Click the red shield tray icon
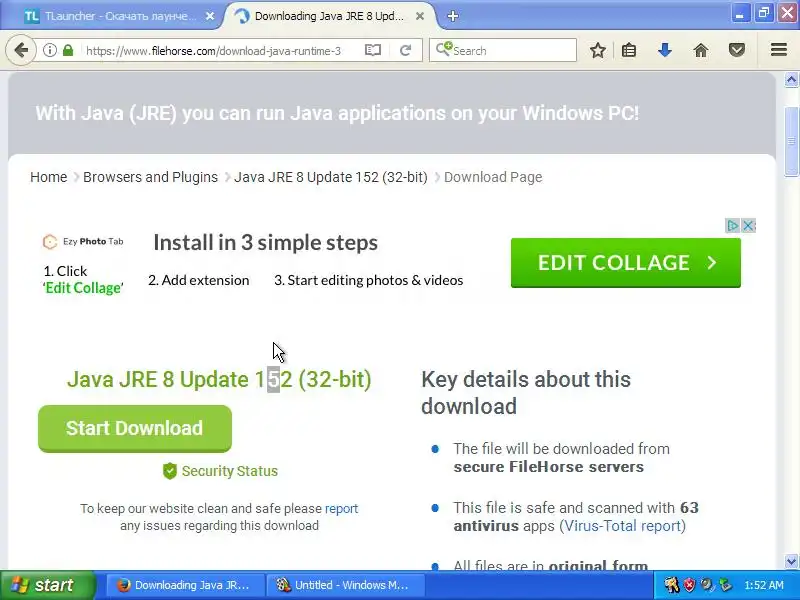Image resolution: width=800 pixels, height=600 pixels. click(x=690, y=585)
